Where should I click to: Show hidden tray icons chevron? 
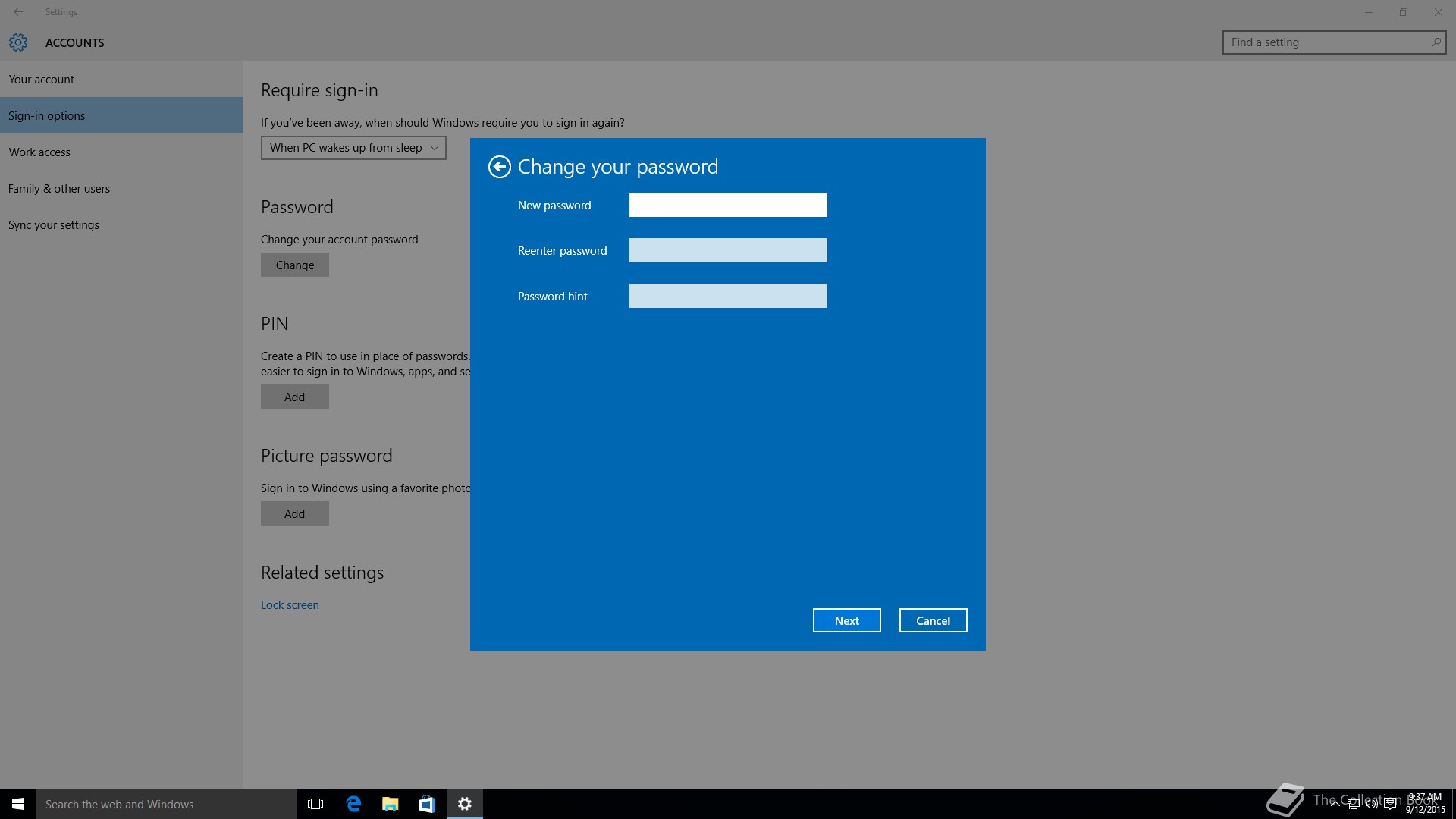1335,805
